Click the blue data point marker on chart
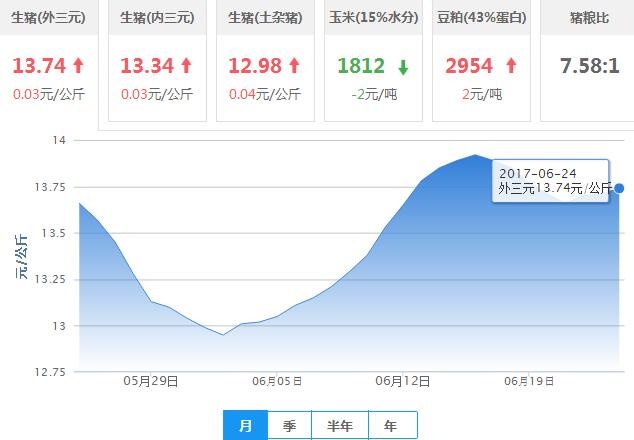The width and height of the screenshot is (634, 440). tap(620, 188)
